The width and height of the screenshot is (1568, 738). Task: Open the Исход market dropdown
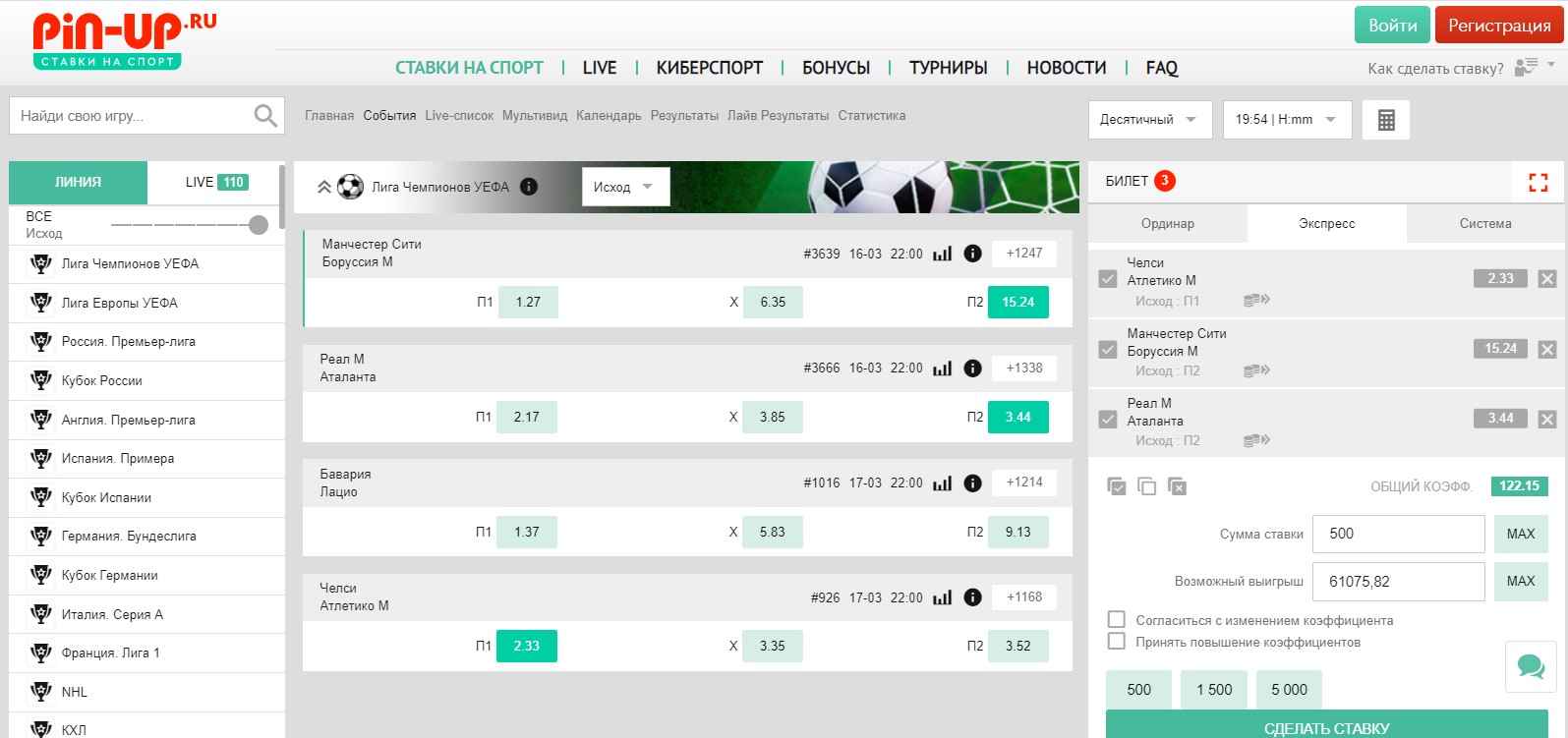(625, 187)
